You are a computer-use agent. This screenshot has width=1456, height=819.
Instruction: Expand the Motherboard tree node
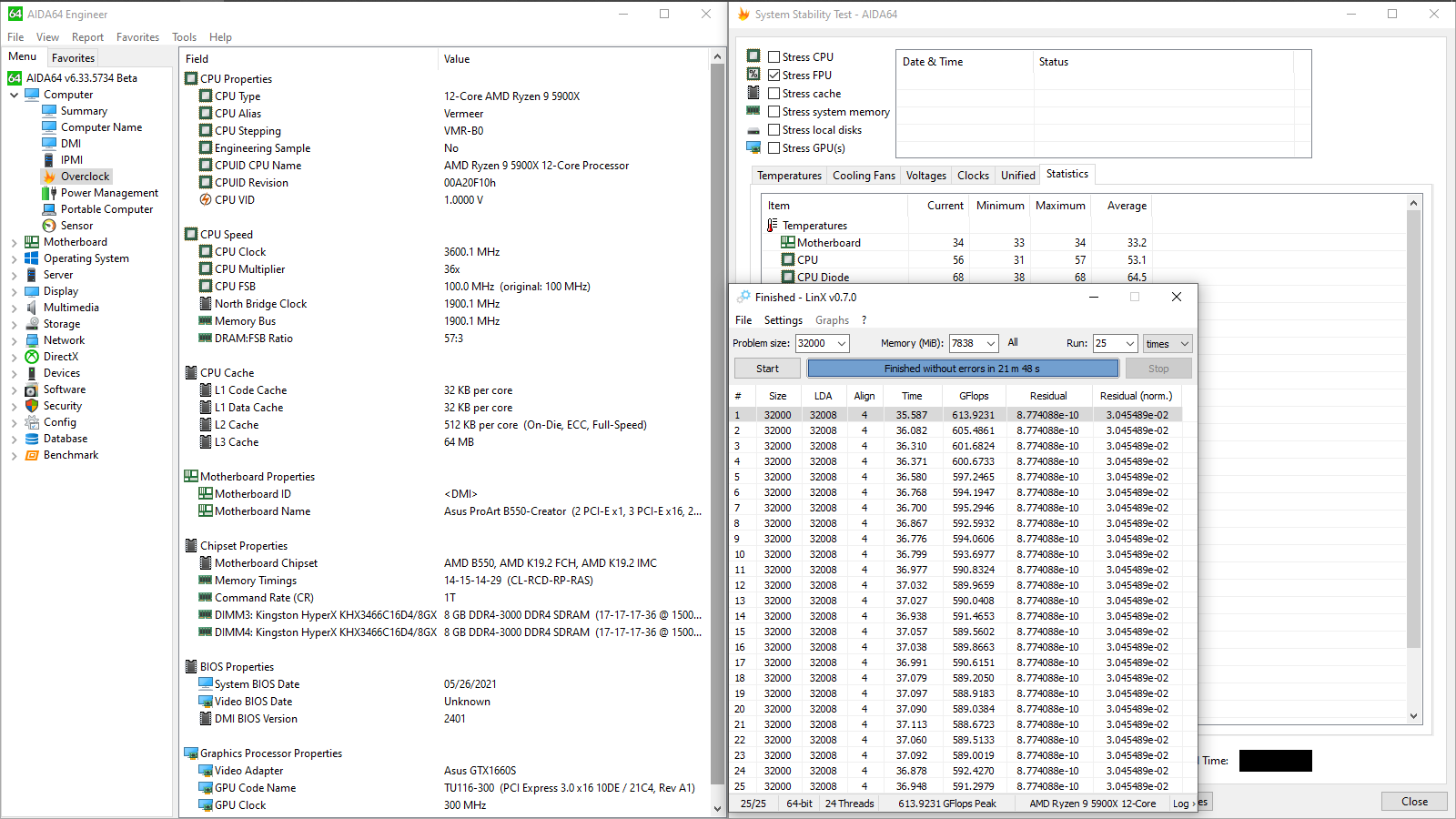point(14,243)
